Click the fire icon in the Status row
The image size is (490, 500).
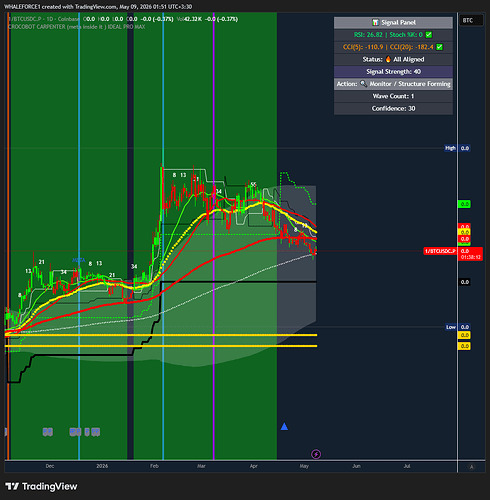(x=388, y=59)
